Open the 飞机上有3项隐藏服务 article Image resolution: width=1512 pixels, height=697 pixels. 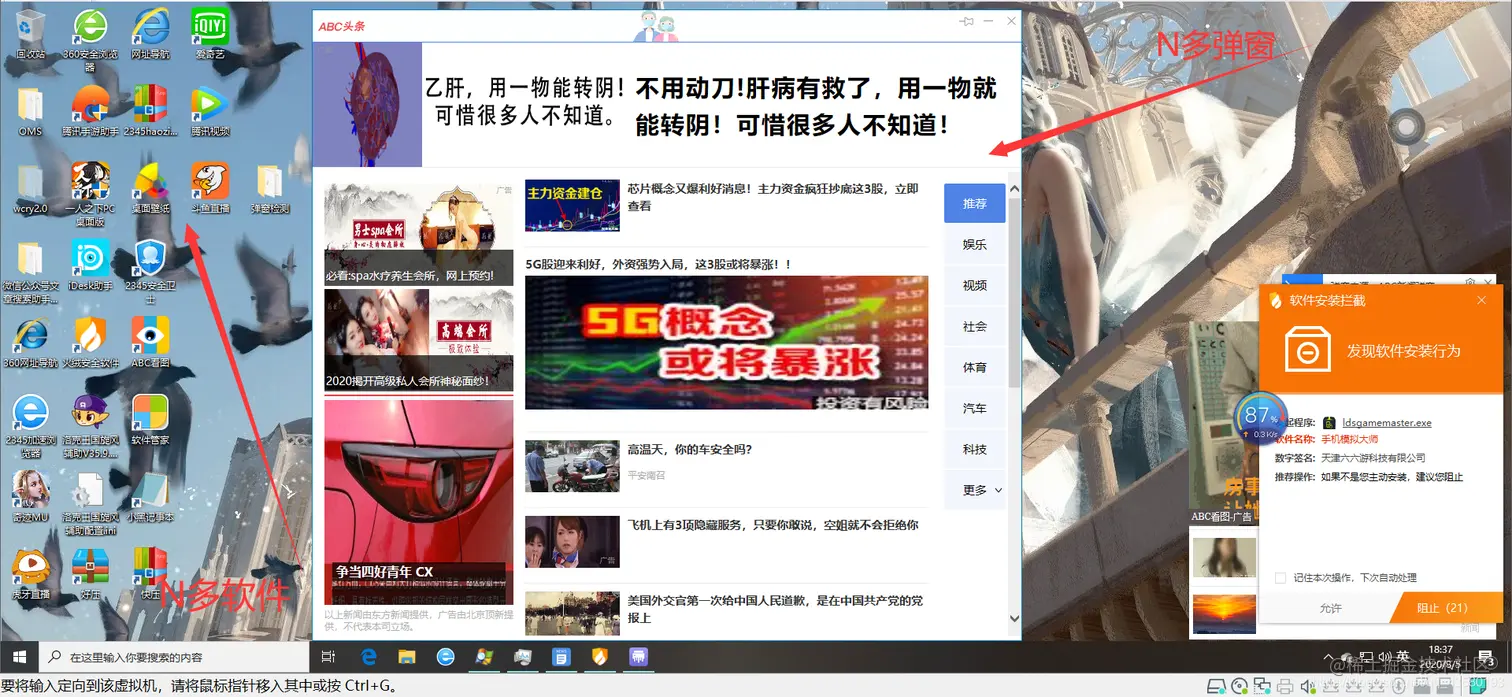tap(773, 525)
